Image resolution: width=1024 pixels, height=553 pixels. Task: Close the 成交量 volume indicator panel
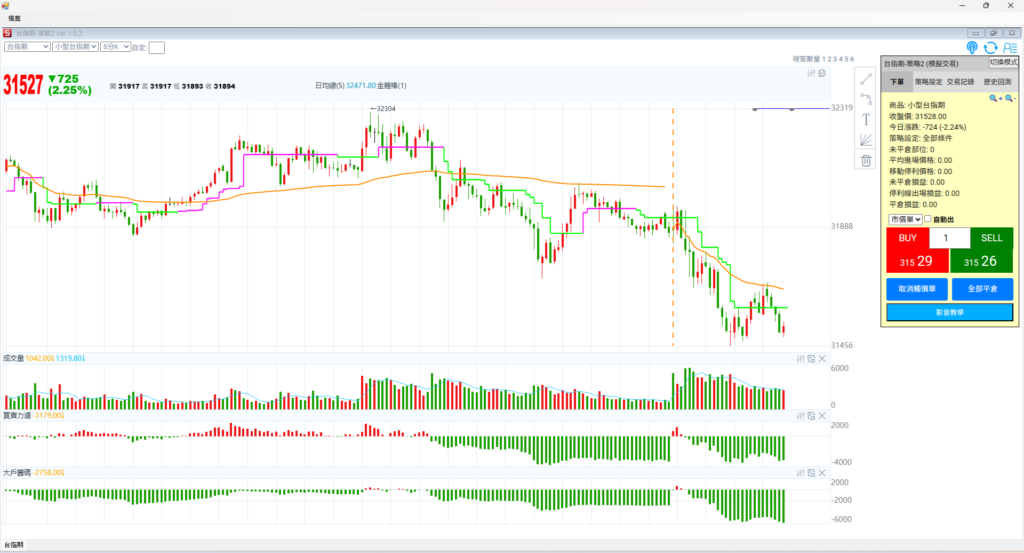[822, 358]
